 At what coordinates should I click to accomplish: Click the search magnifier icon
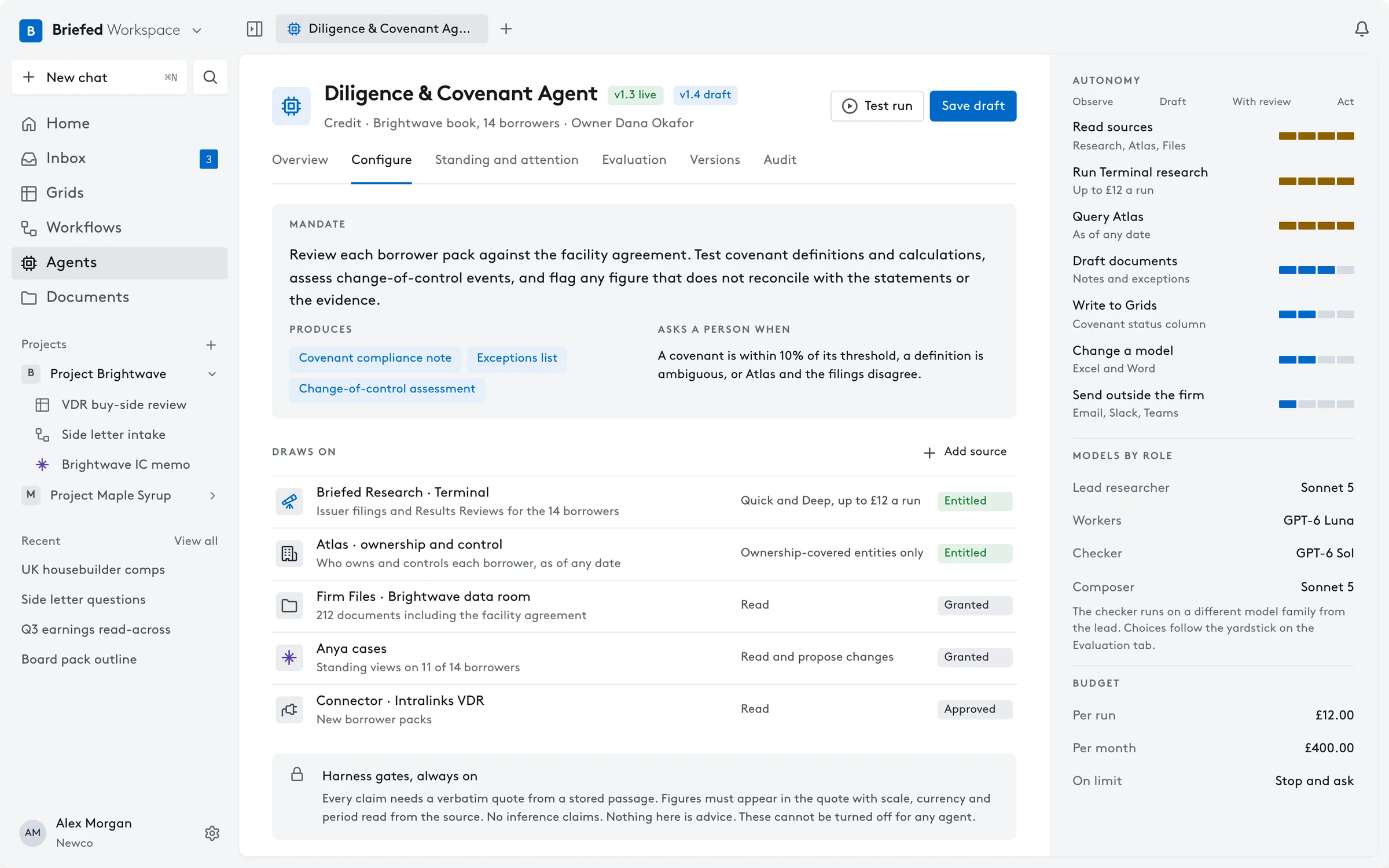point(210,77)
